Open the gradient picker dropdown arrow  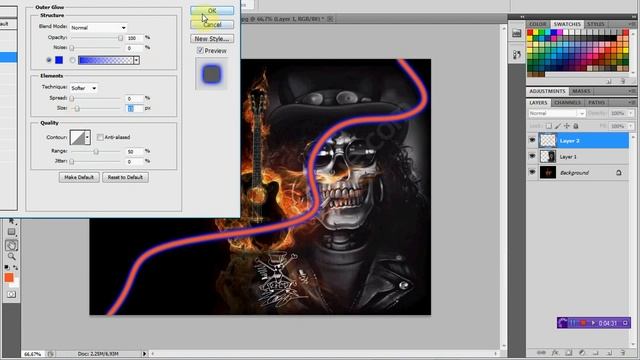click(136, 60)
